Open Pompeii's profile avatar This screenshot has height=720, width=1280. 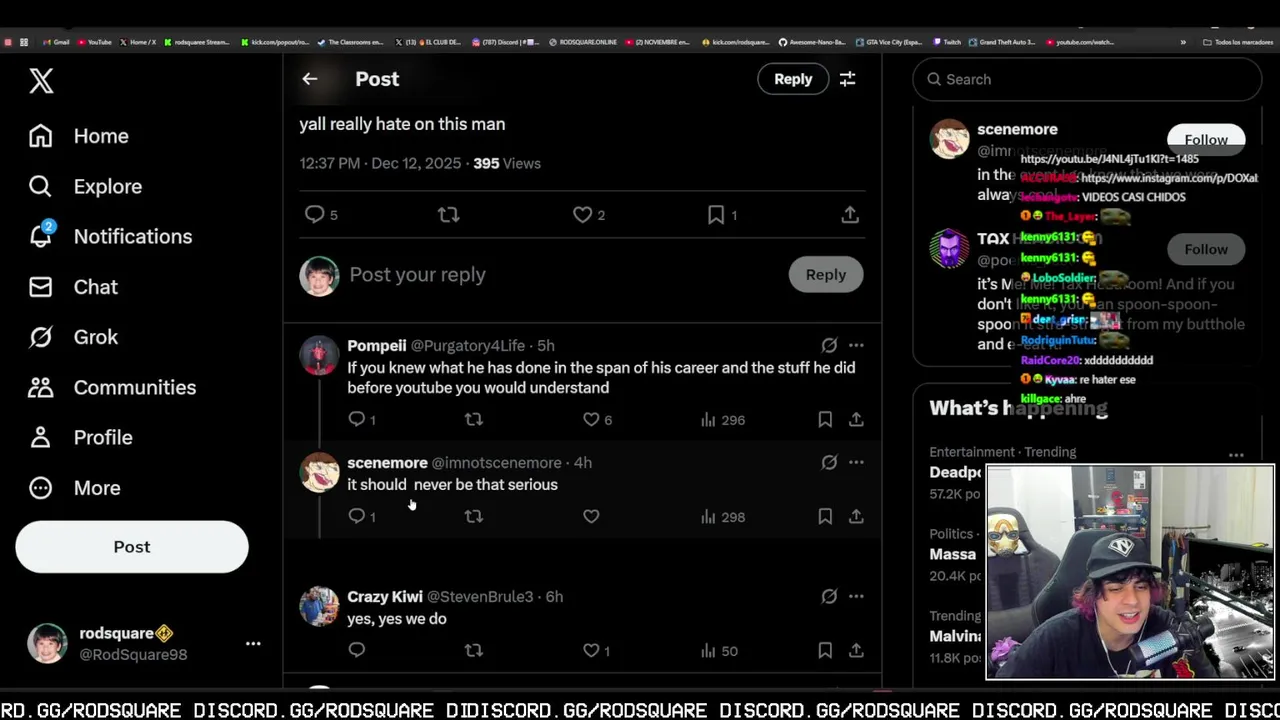coord(319,355)
